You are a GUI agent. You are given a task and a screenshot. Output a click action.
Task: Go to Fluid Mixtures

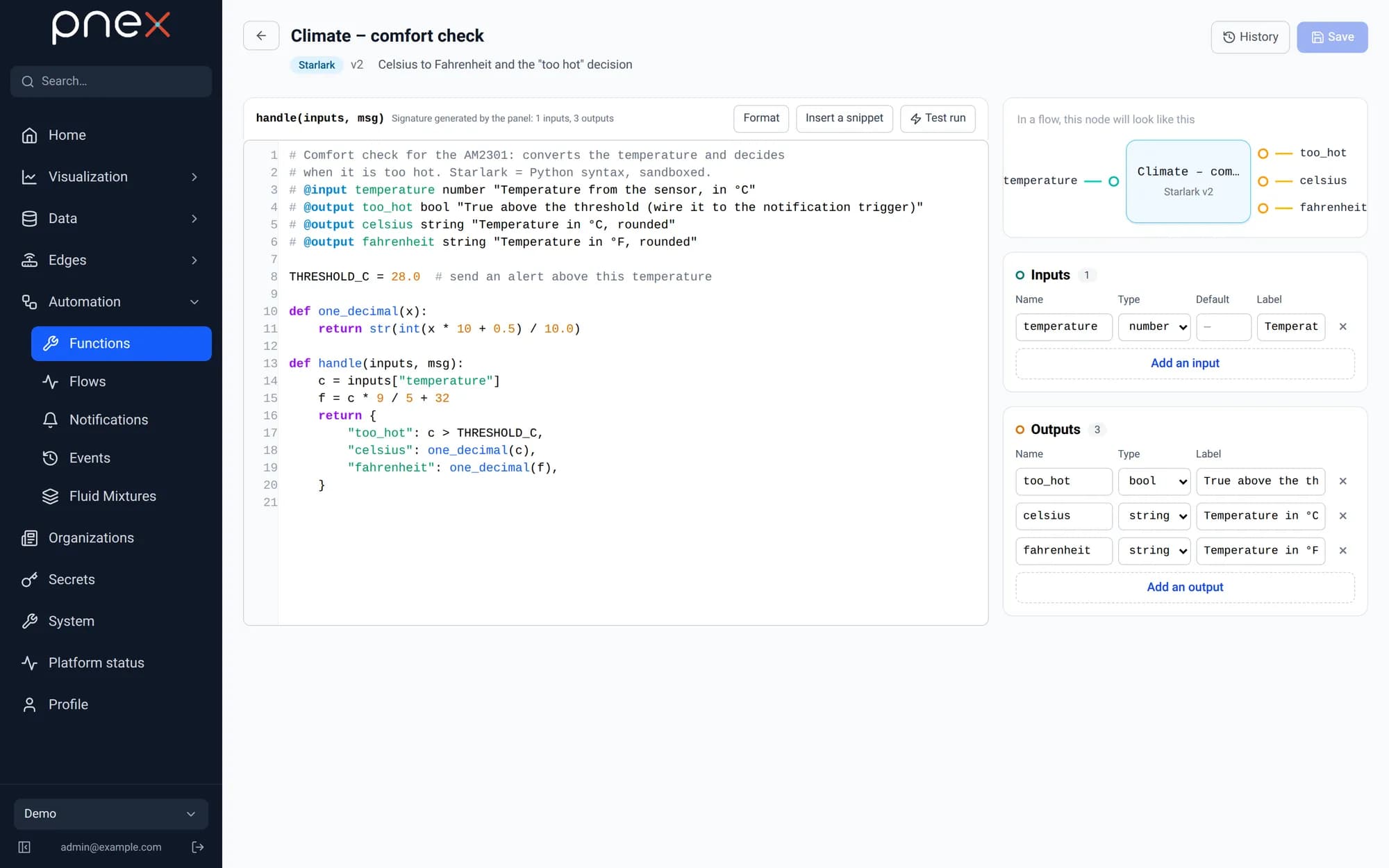point(122,496)
